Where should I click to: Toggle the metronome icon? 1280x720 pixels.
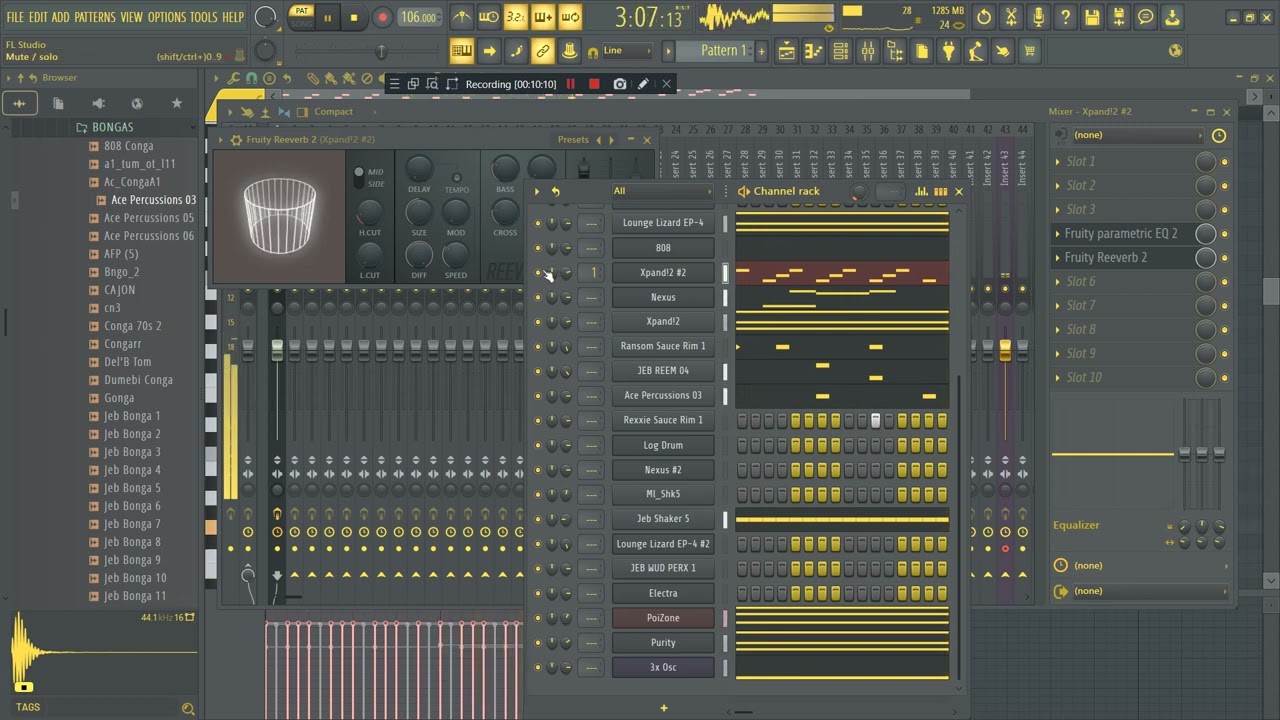tap(461, 17)
